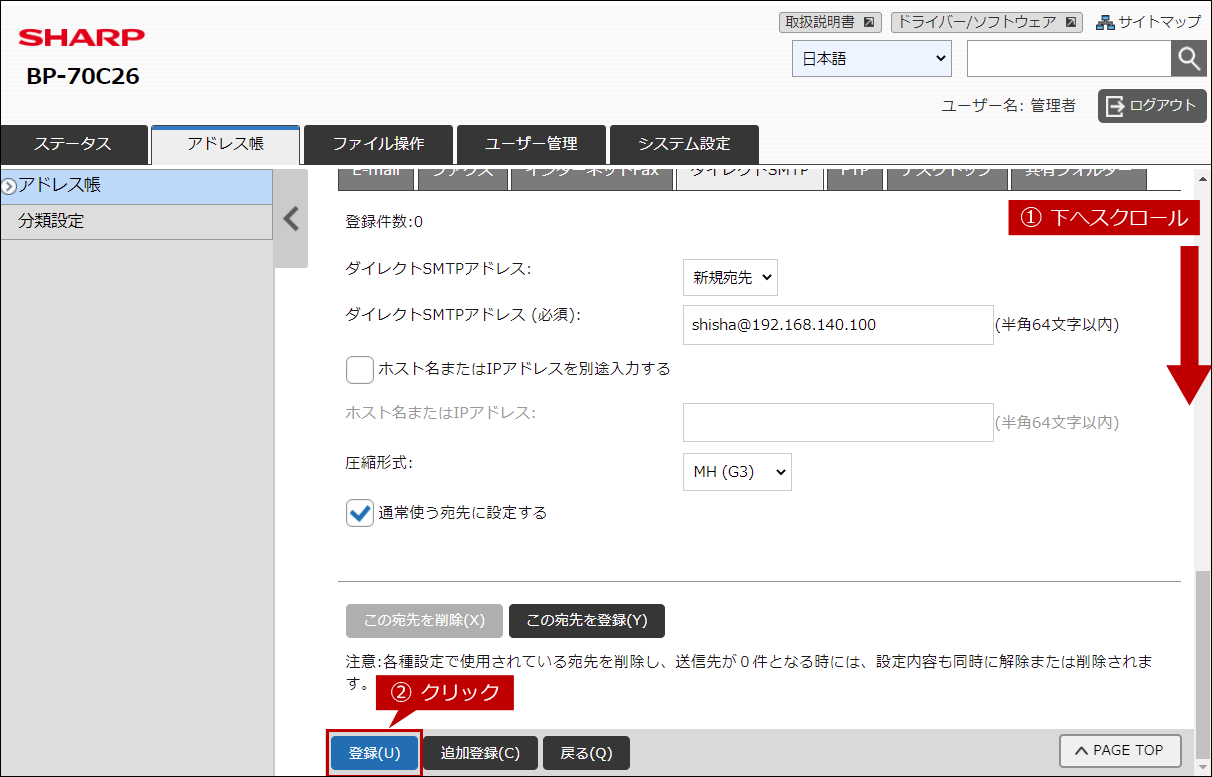Click the 追加登録(C) button
1212x777 pixels.
tap(481, 753)
